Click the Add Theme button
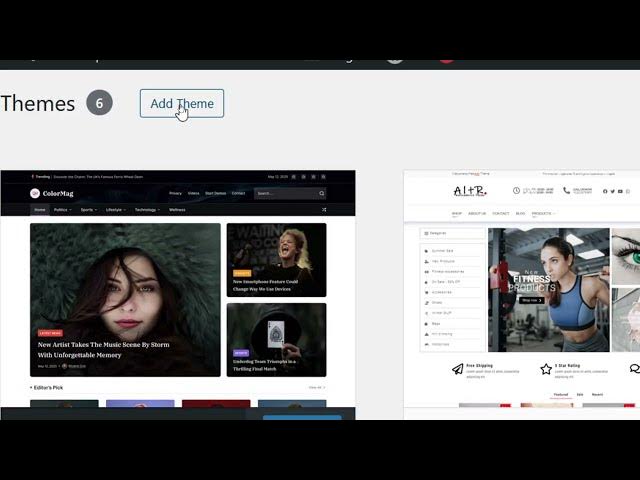This screenshot has height=480, width=640. pos(181,103)
